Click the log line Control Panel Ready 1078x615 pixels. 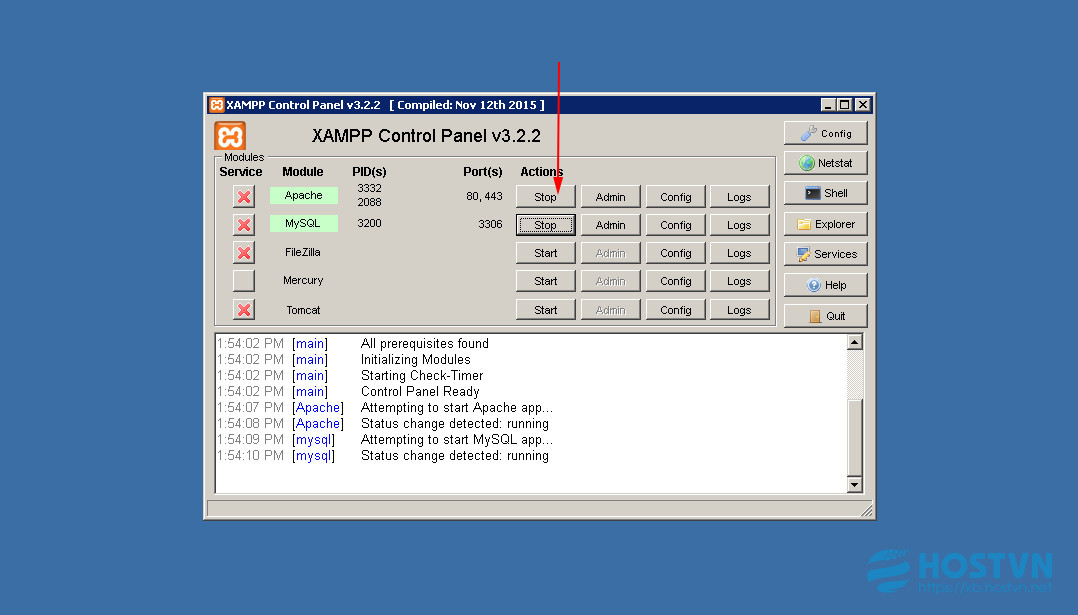point(420,392)
